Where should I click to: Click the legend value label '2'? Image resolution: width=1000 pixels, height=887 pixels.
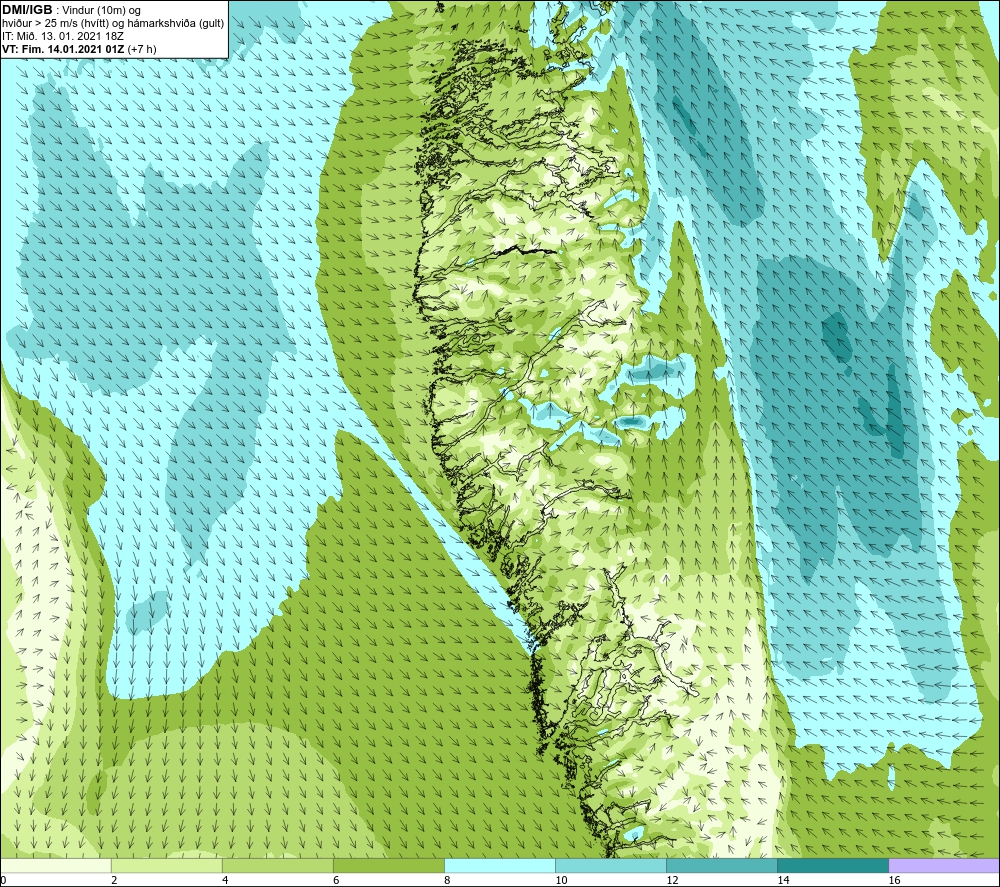pyautogui.click(x=114, y=881)
